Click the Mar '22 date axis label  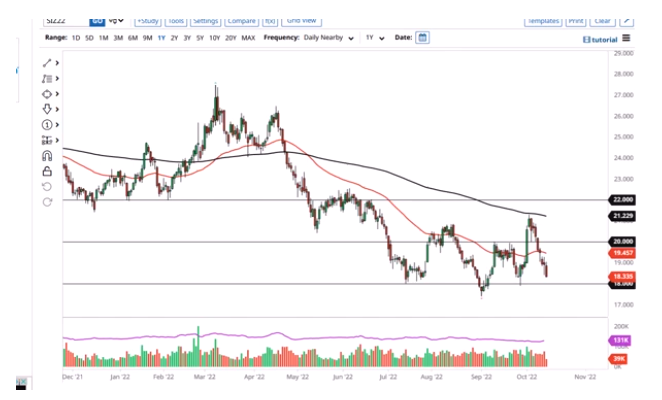click(205, 376)
